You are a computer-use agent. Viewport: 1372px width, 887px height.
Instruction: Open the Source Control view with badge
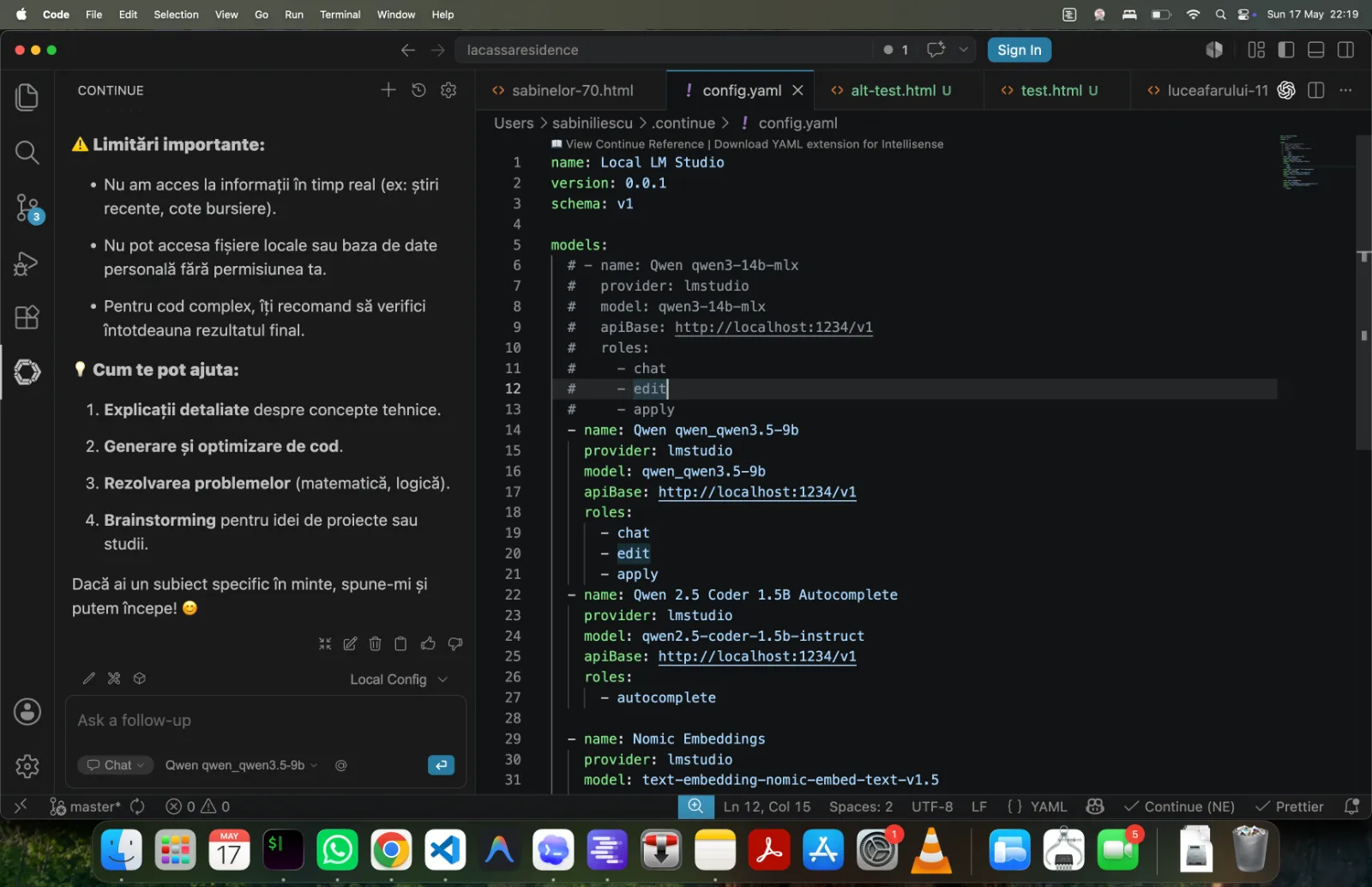pos(27,208)
